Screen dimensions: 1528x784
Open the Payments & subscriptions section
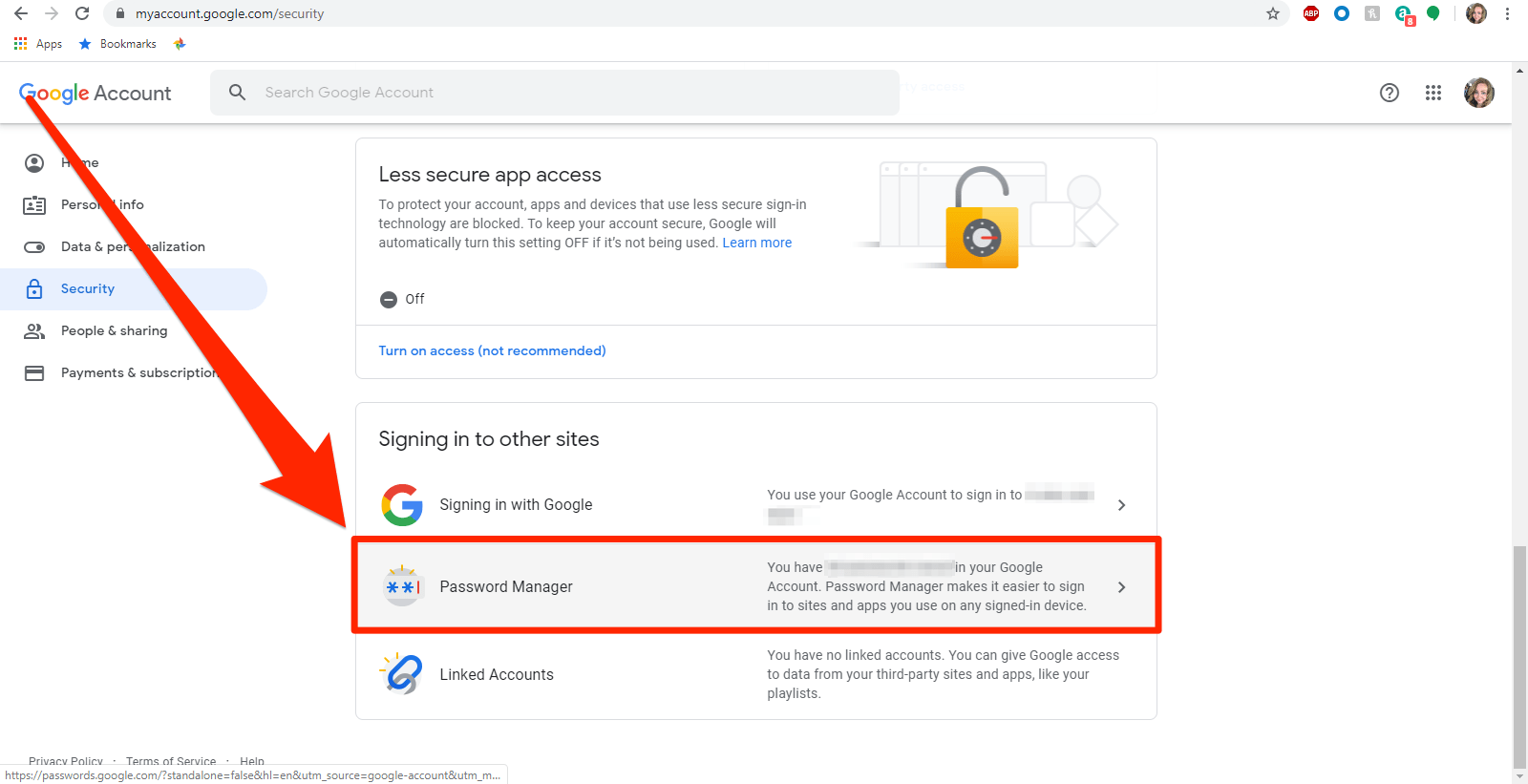point(139,372)
